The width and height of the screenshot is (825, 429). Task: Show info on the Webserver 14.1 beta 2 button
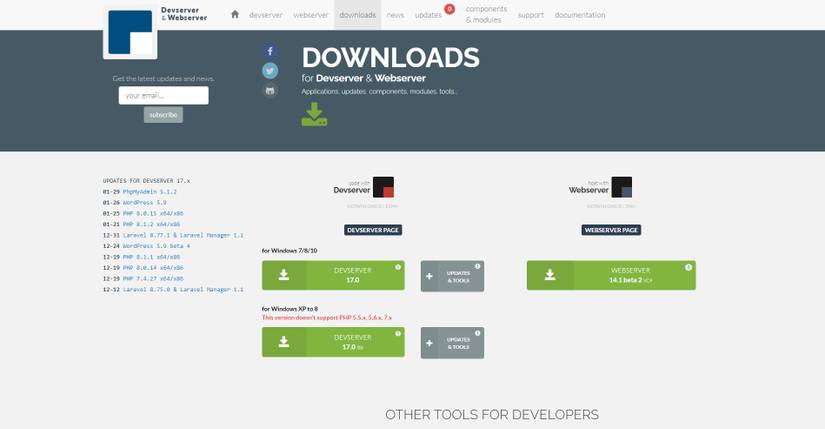[x=688, y=267]
